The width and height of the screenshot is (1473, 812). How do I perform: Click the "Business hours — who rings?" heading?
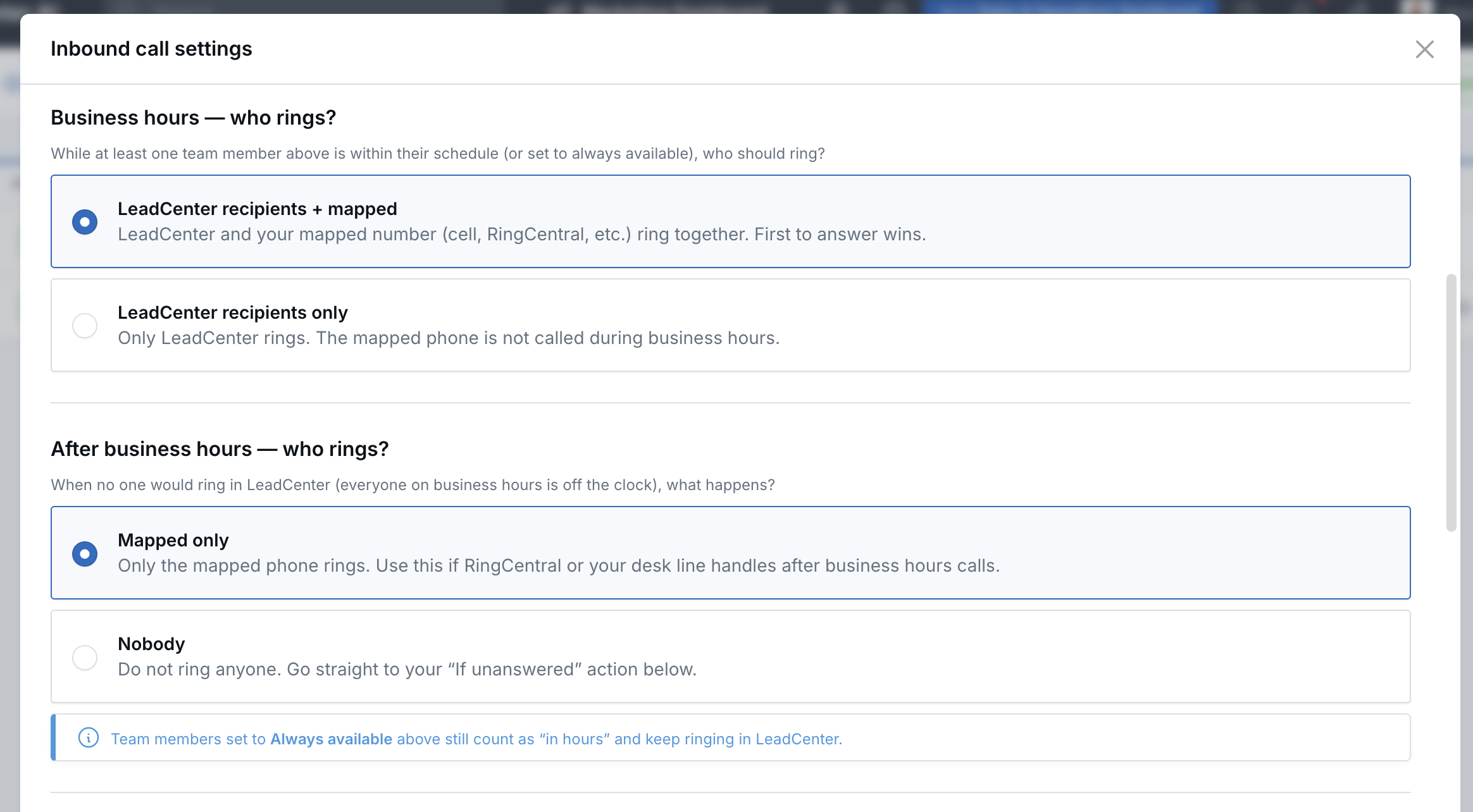click(x=193, y=118)
